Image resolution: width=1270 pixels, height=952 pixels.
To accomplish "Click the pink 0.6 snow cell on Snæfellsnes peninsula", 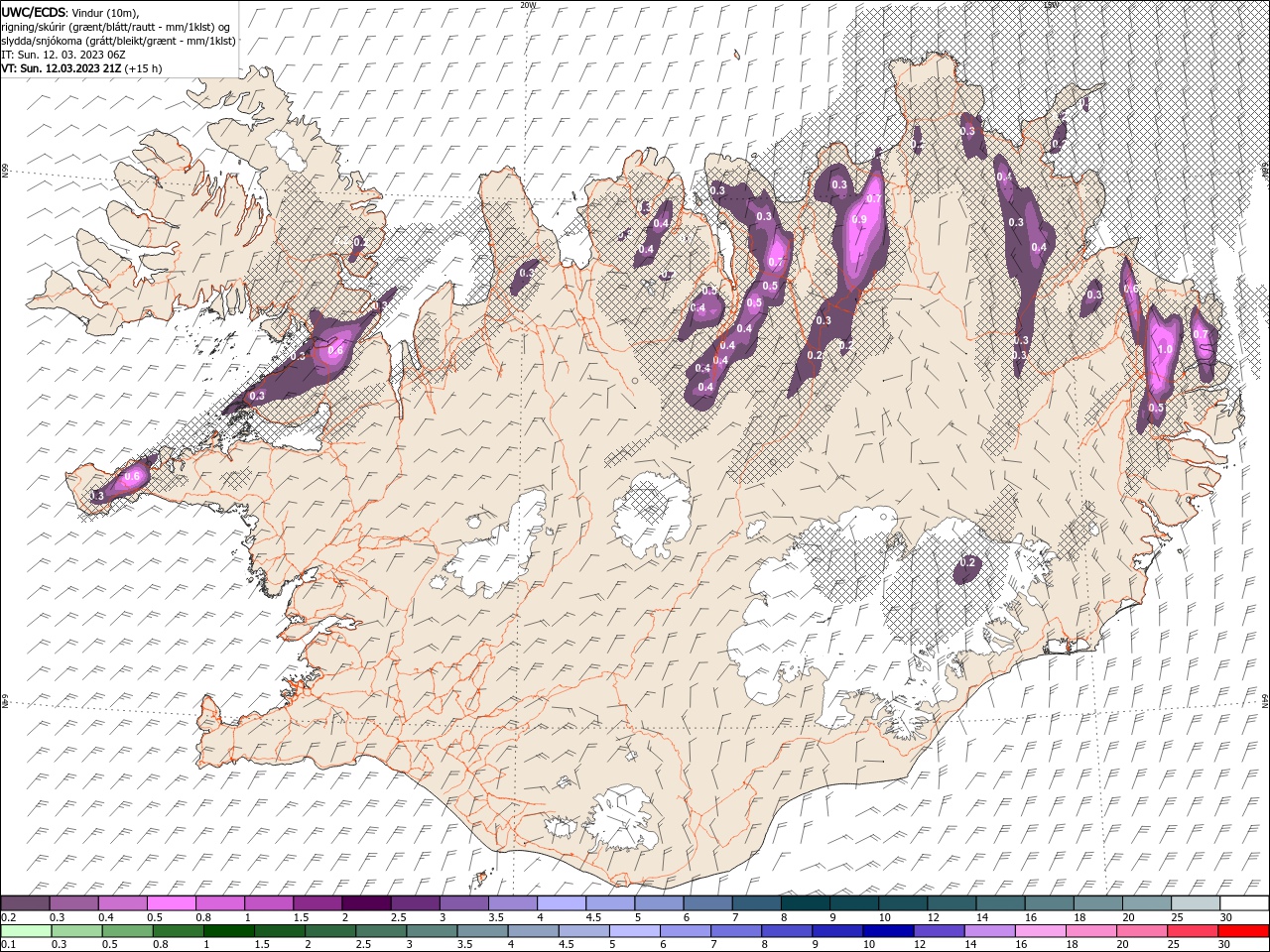I will point(131,479).
